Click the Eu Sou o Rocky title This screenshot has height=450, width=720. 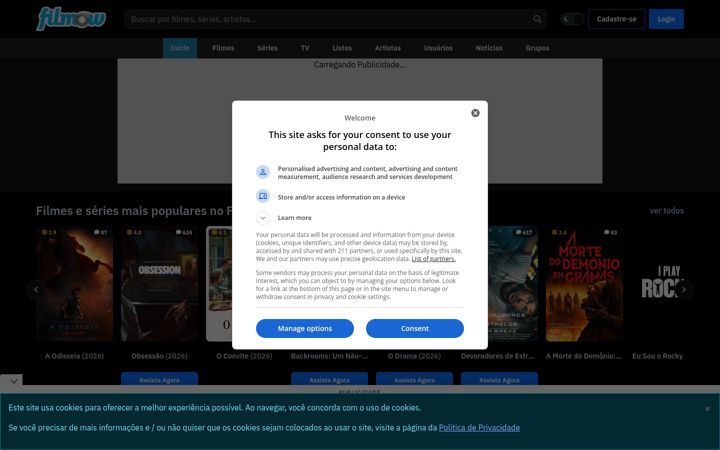coord(658,356)
